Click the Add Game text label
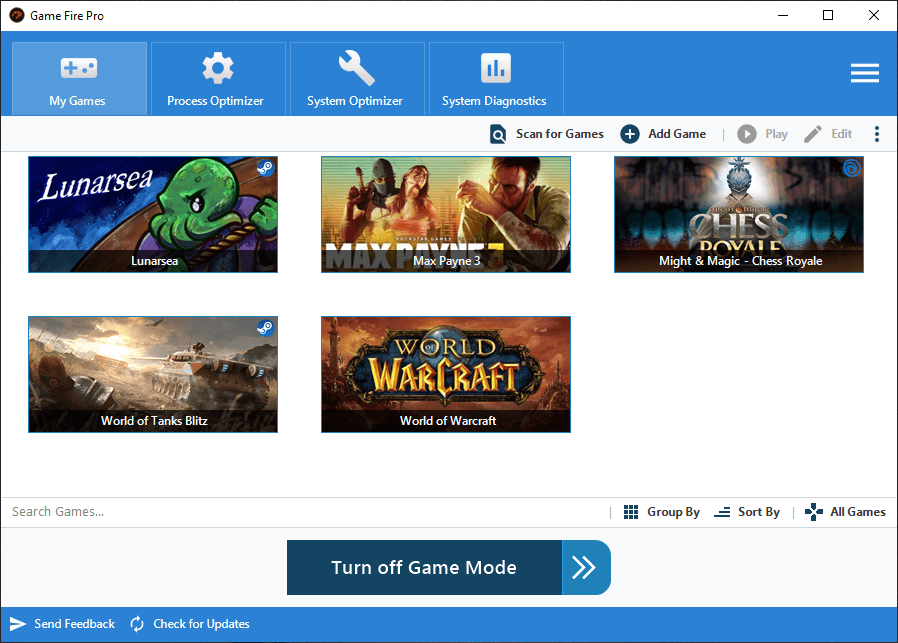This screenshot has height=643, width=898. pyautogui.click(x=677, y=134)
